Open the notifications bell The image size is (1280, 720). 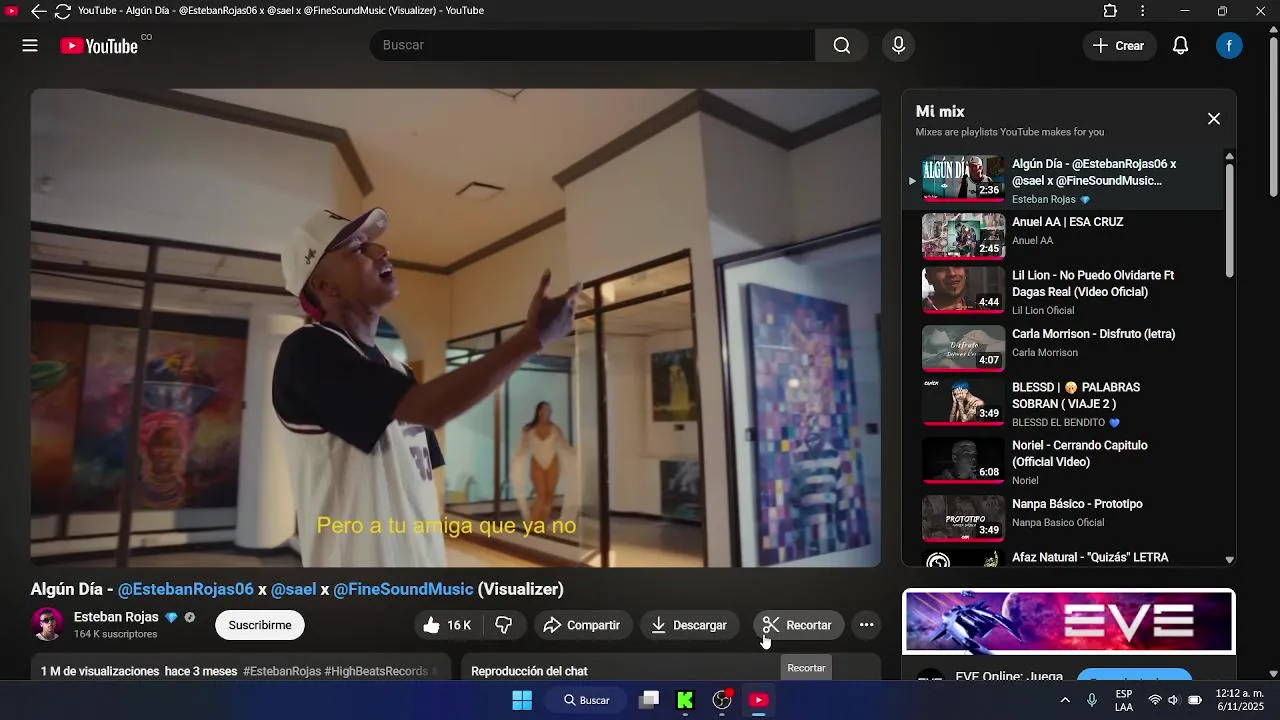pos(1181,45)
